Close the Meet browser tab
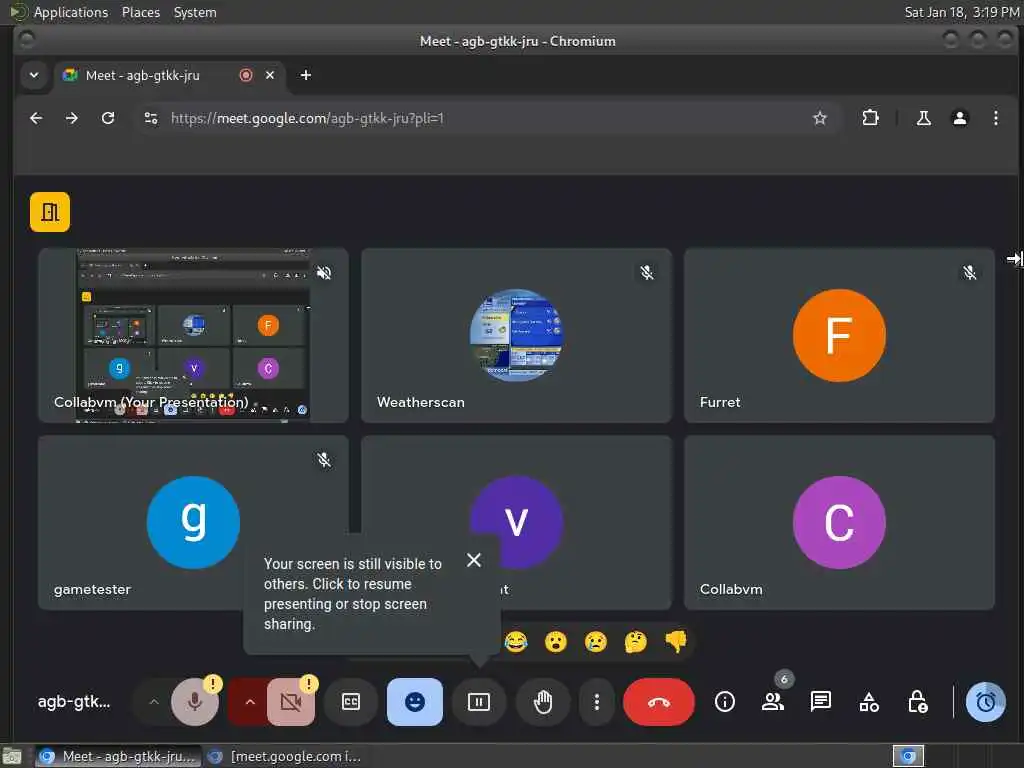Image resolution: width=1024 pixels, height=768 pixels. pos(270,75)
